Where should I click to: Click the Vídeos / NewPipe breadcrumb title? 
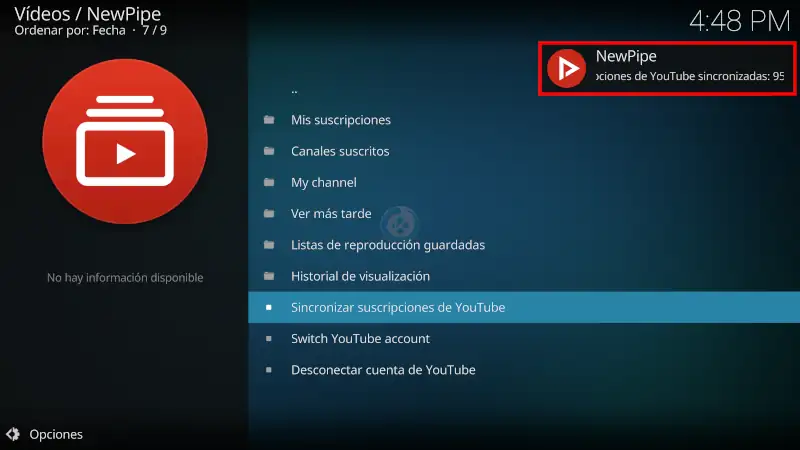tap(88, 14)
